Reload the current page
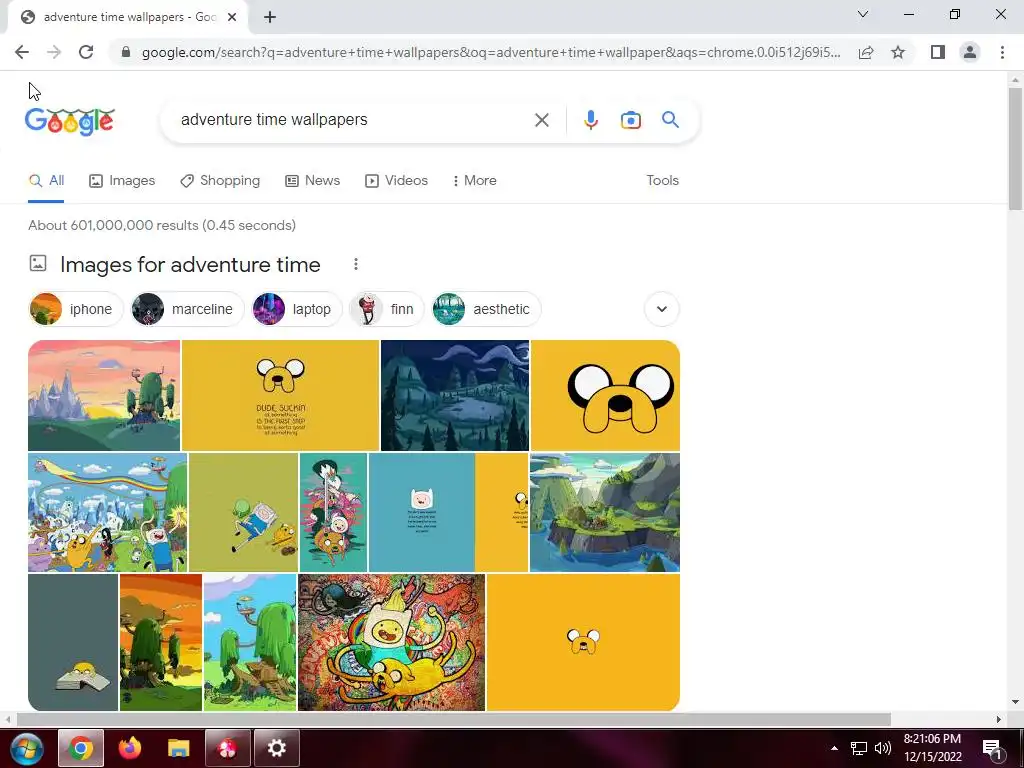This screenshot has height=768, width=1024. click(x=86, y=52)
